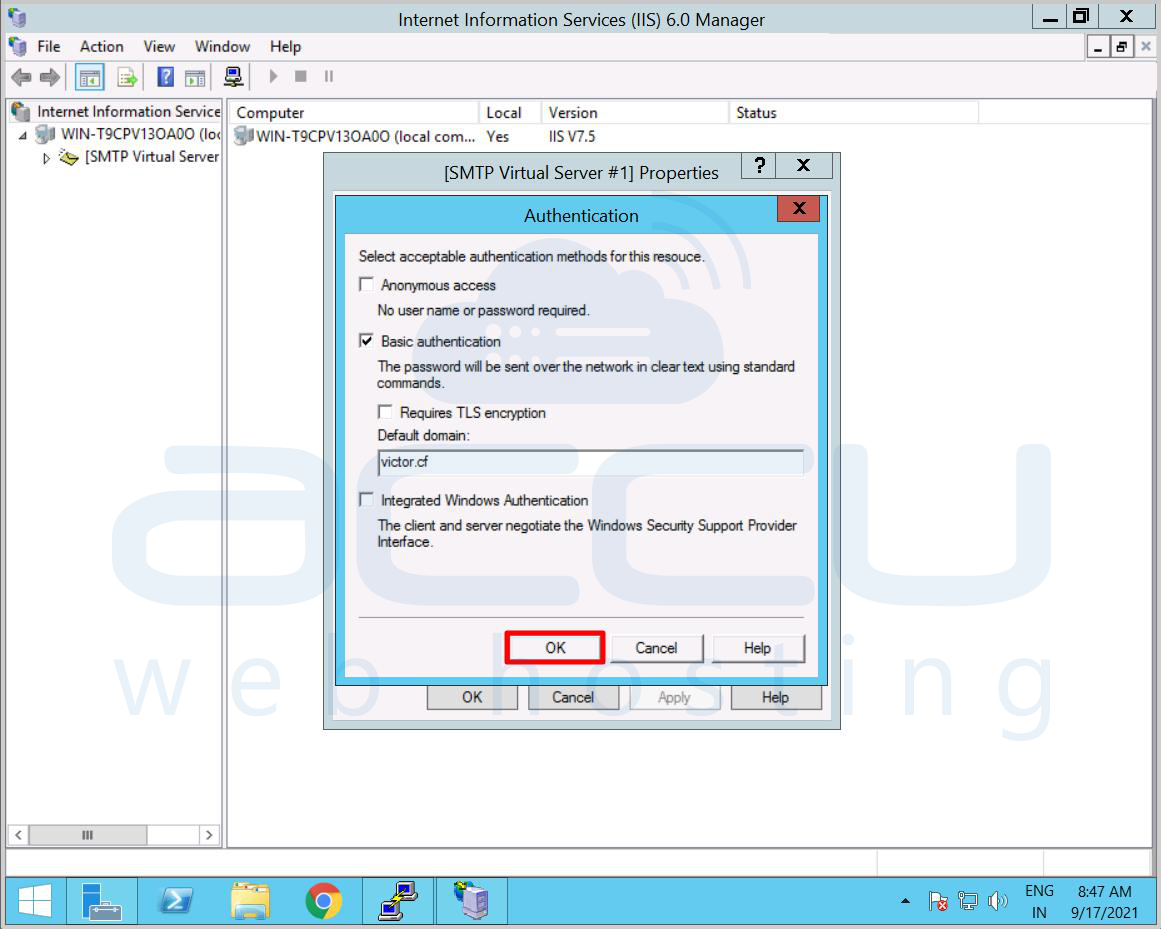Enable the Anonymous access checkbox
The image size is (1161, 929).
[x=367, y=284]
